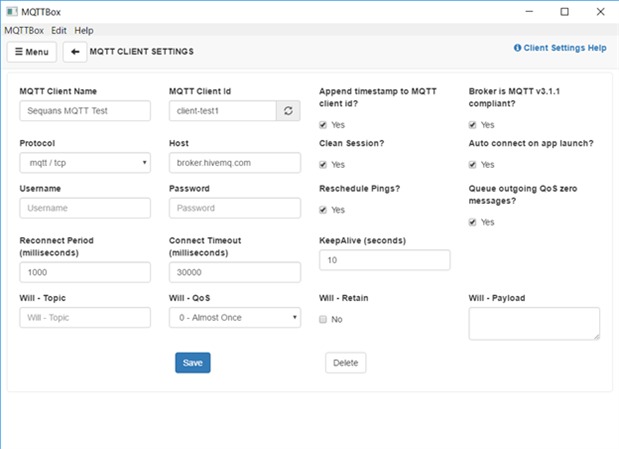Screen dimensions: 619x449
Task: Click the refresh icon beside MQTT Client Id
Action: pyautogui.click(x=288, y=111)
